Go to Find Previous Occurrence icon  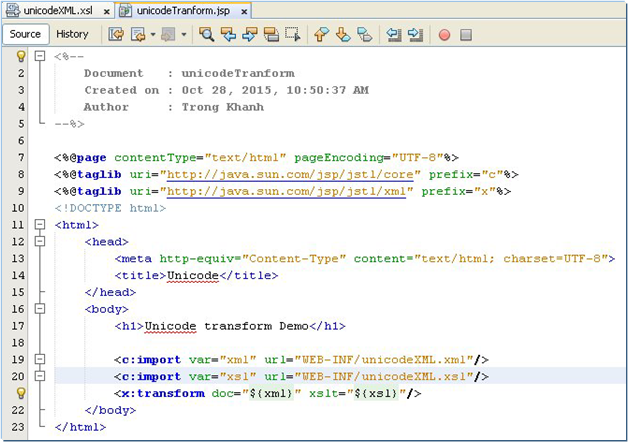point(228,34)
